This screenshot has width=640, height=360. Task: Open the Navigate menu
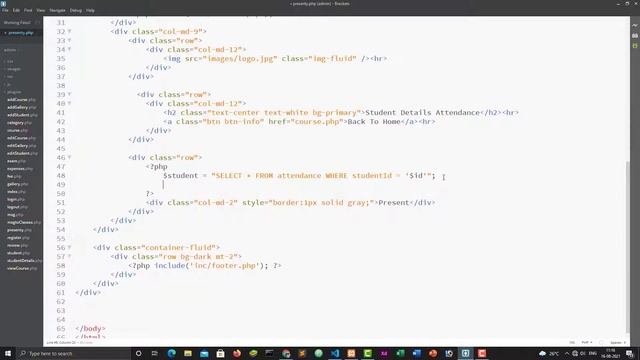57,10
